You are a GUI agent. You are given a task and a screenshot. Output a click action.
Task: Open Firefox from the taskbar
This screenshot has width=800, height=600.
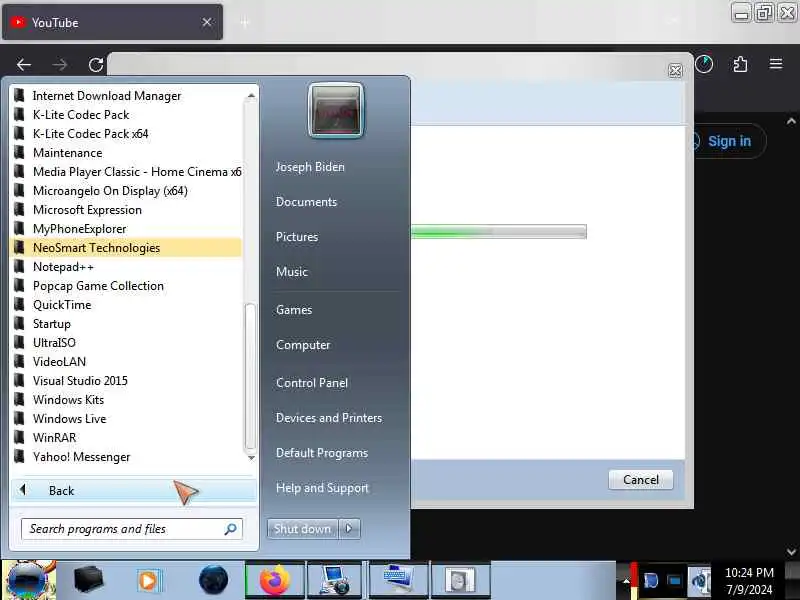pyautogui.click(x=276, y=580)
